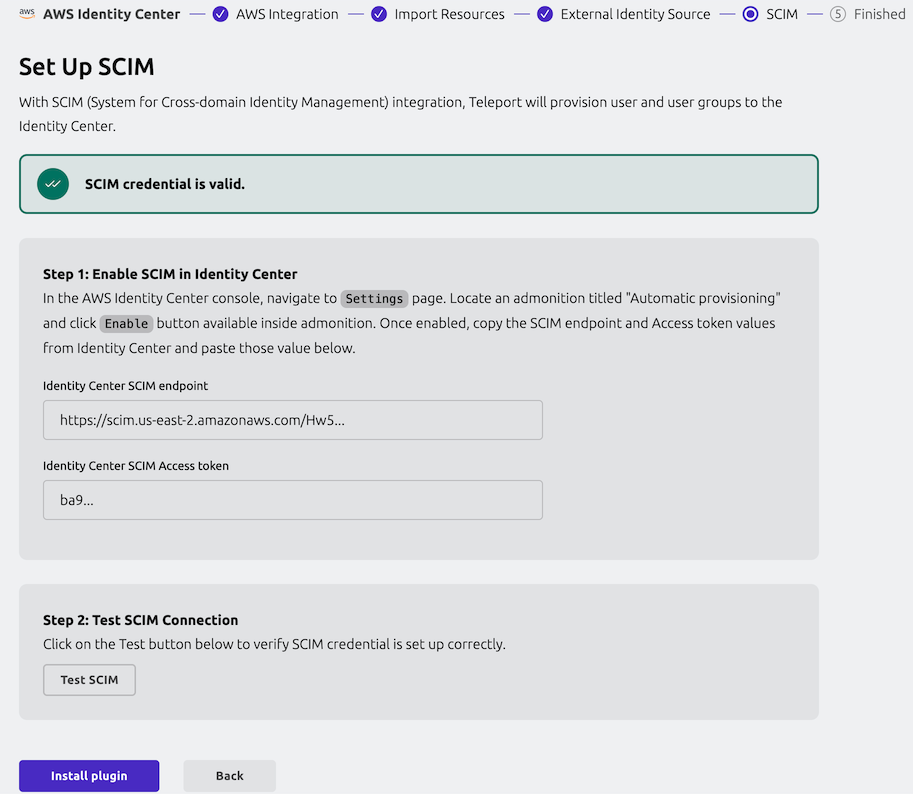The image size is (913, 794).
Task: Click the Settings code badge in Step 1
Action: tap(374, 298)
